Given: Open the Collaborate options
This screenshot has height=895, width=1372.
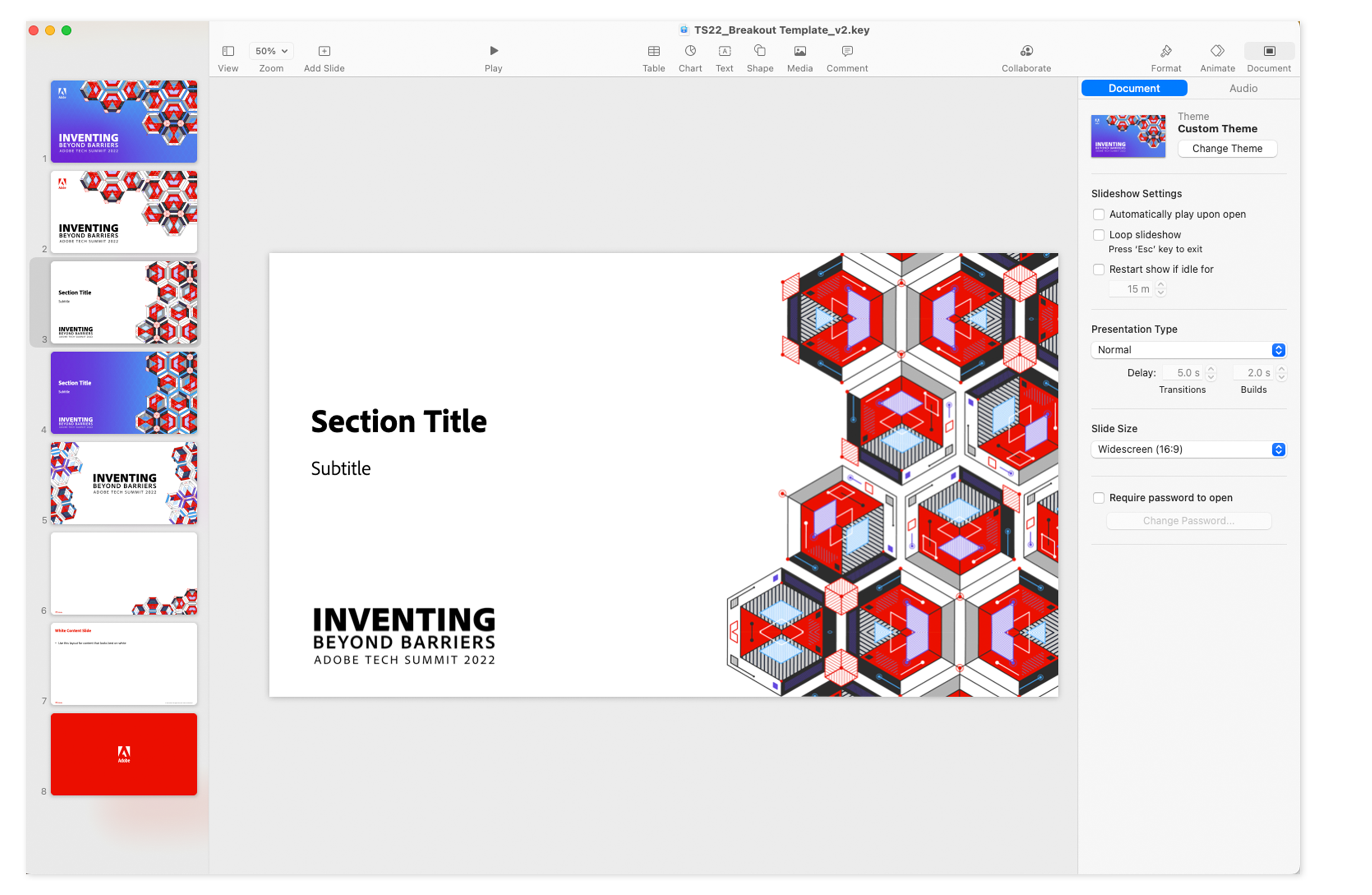Looking at the screenshot, I should click(x=1026, y=51).
